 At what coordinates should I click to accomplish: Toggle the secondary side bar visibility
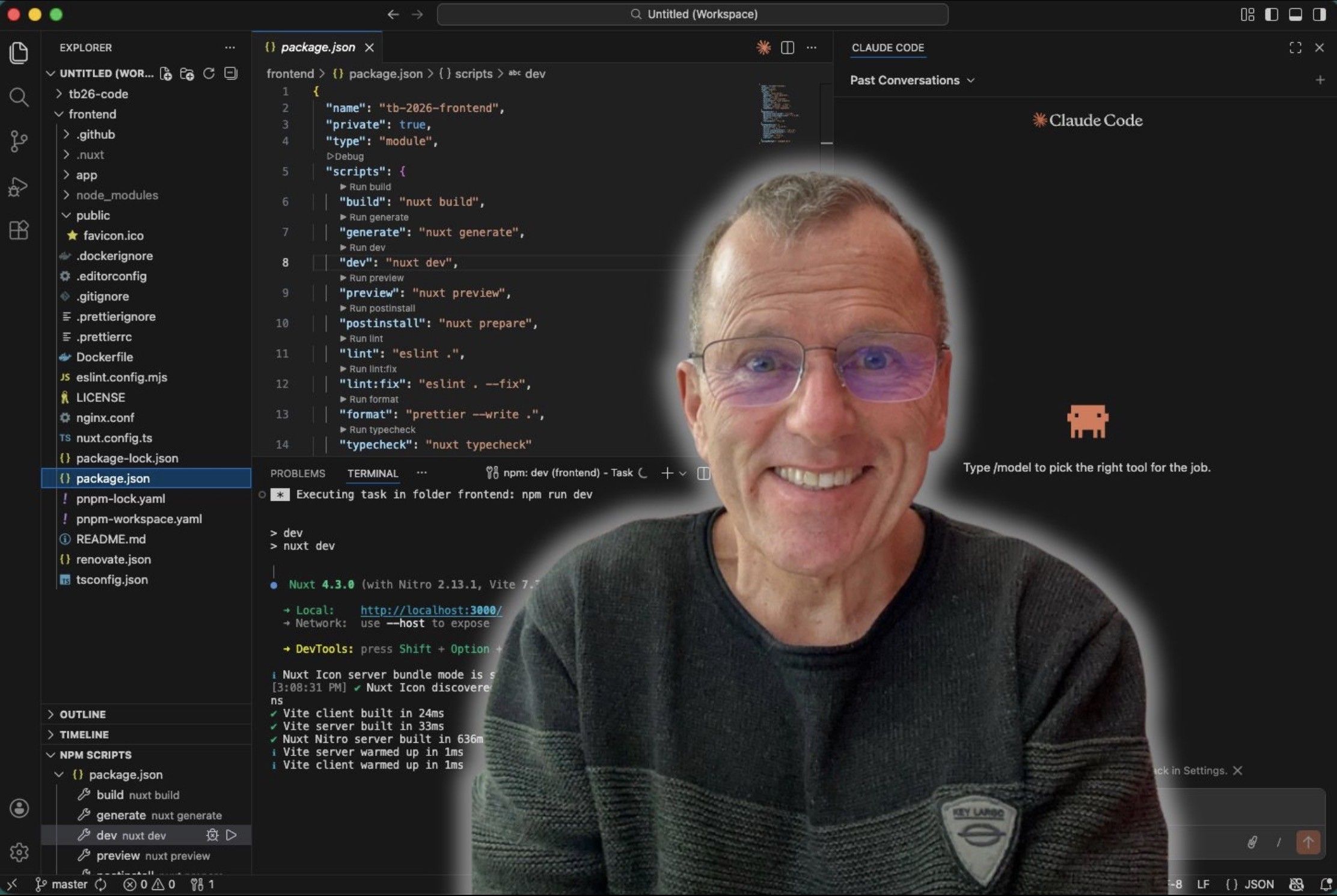point(1320,14)
